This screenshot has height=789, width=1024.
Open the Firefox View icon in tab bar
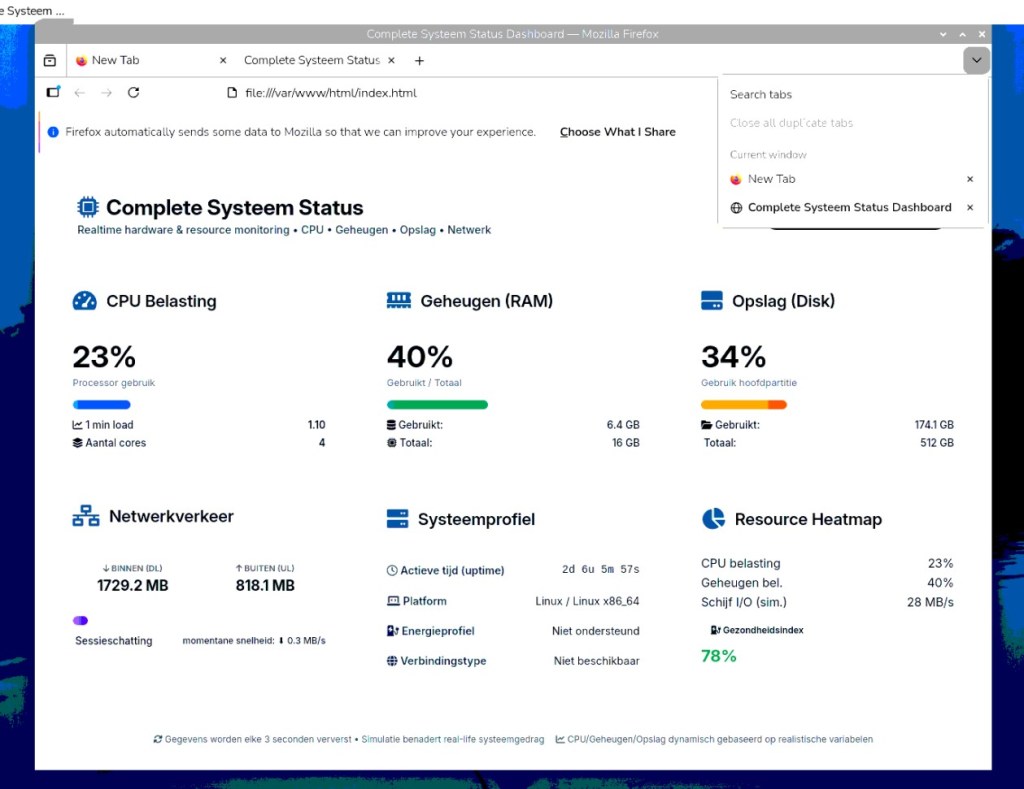[50, 61]
